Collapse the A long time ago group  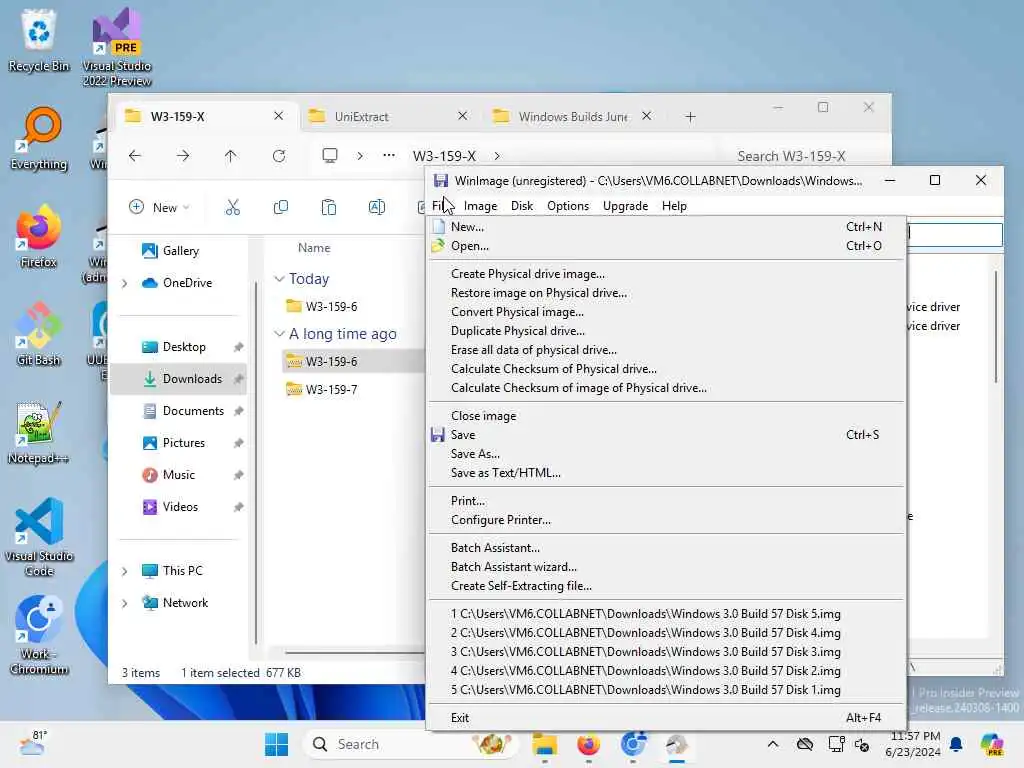coord(280,334)
